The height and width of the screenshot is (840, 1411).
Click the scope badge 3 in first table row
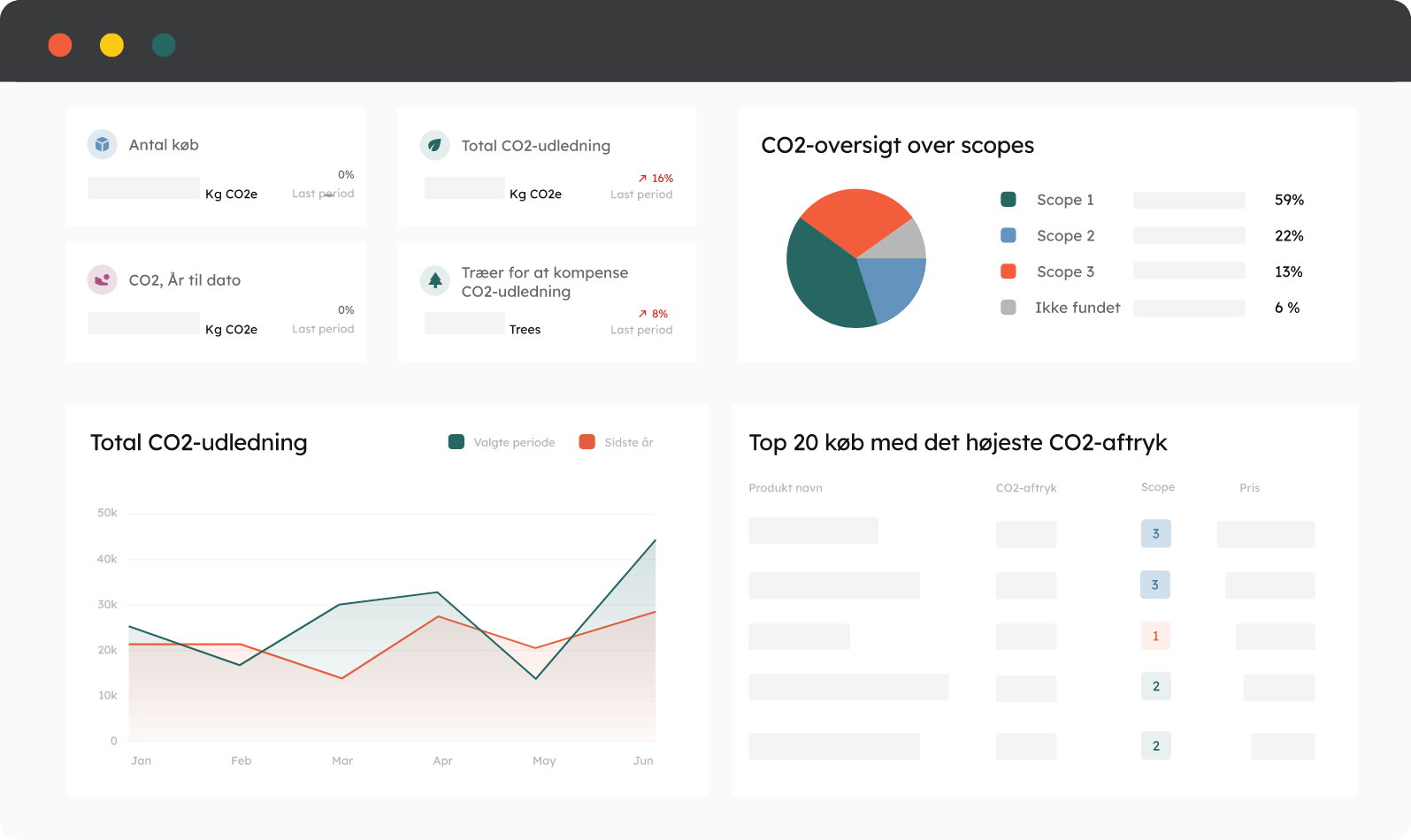point(1156,534)
